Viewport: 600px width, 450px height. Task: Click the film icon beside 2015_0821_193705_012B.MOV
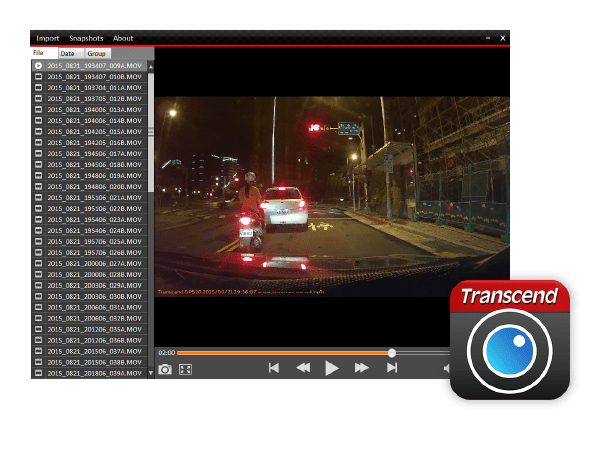coord(39,99)
